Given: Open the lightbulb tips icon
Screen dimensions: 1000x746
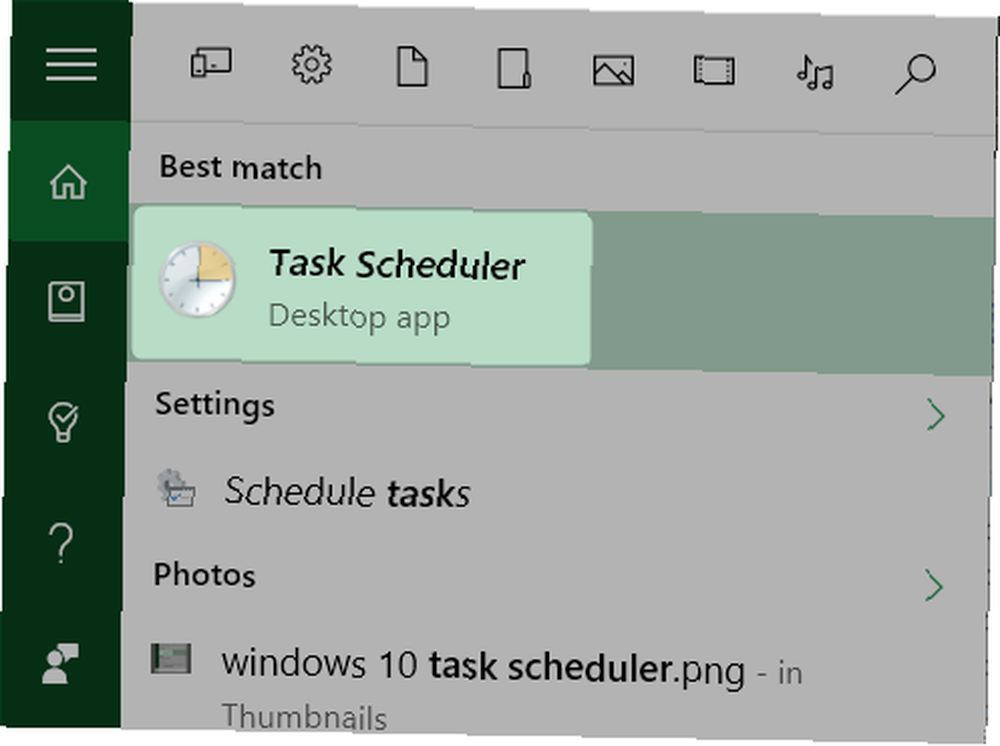Looking at the screenshot, I should click(63, 422).
